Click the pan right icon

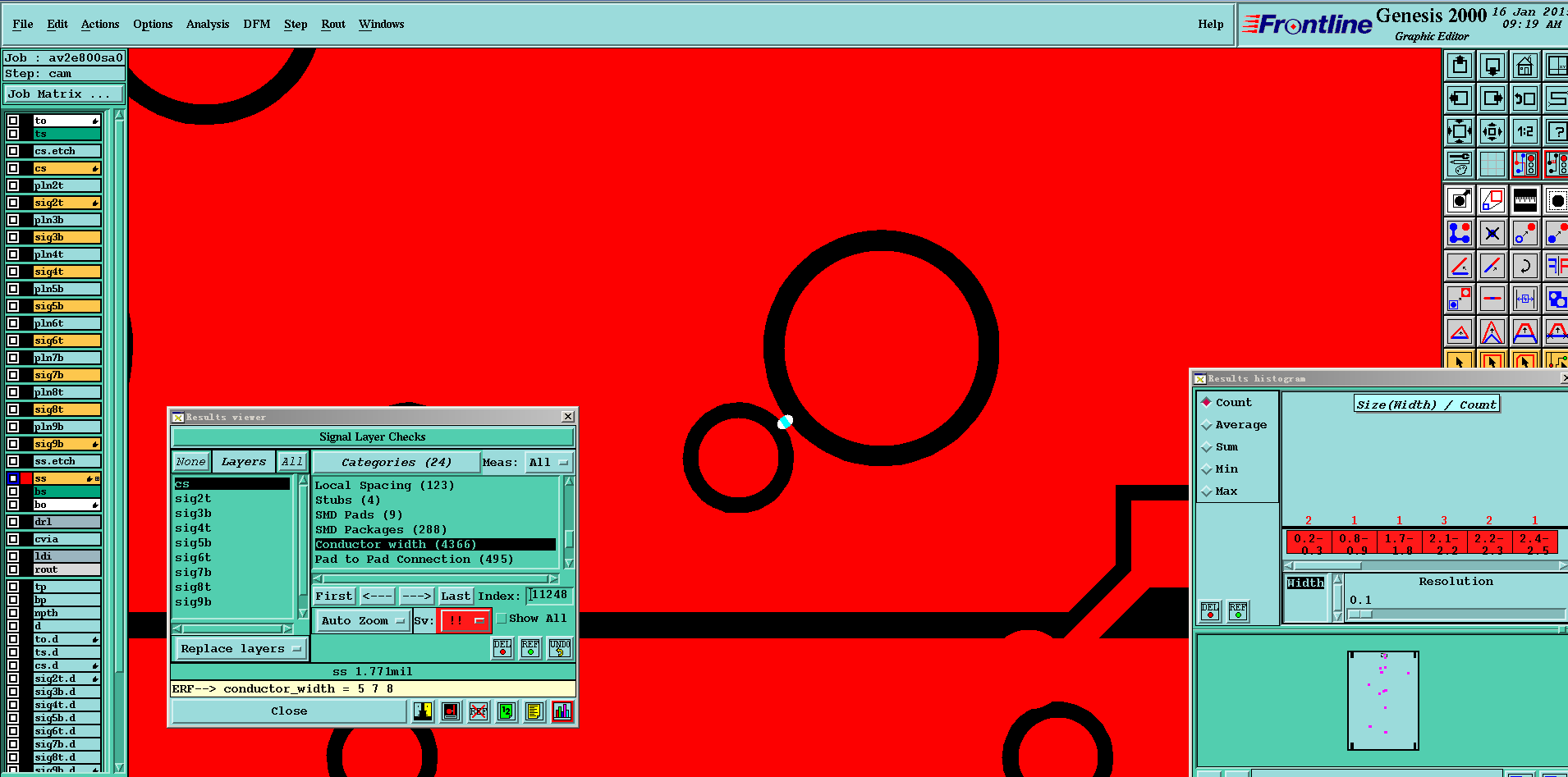[x=1492, y=98]
